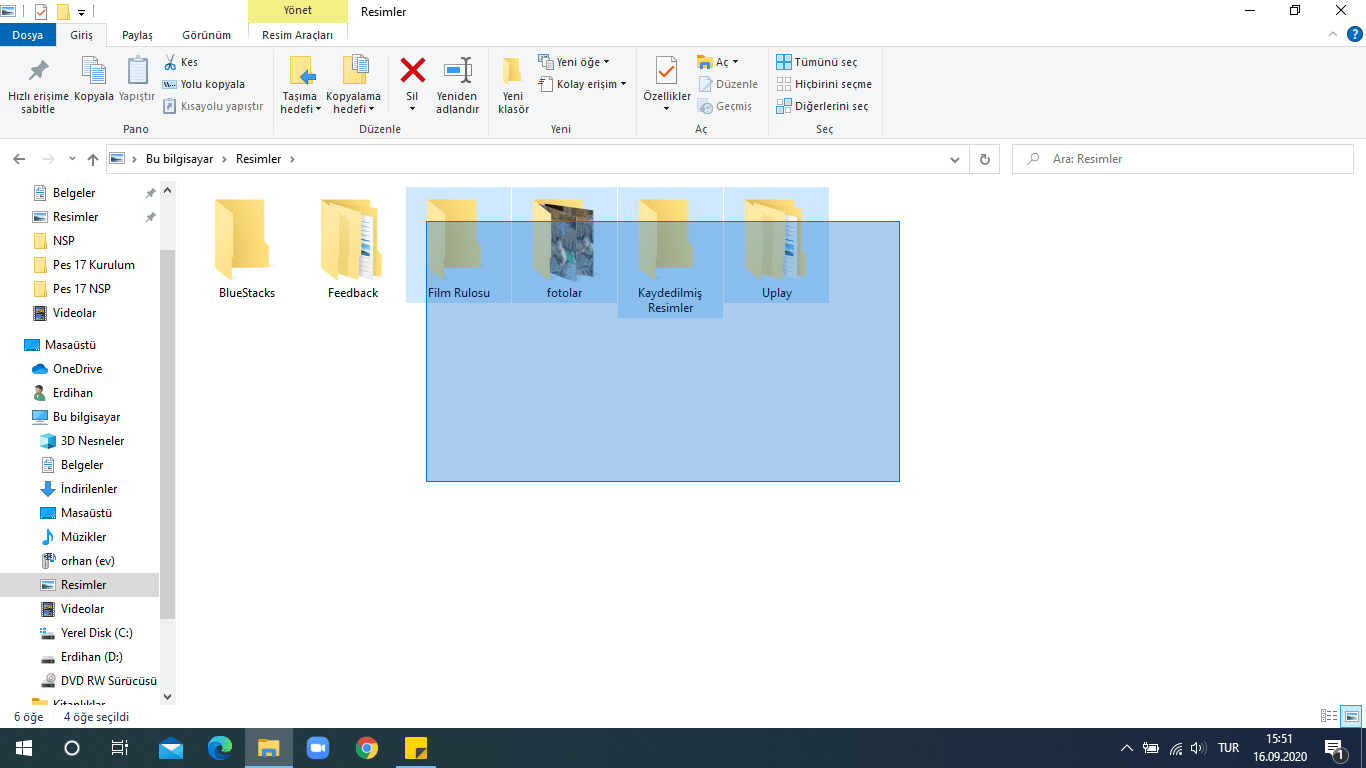The image size is (1366, 768).
Task: Open Özellikler (Properties)
Action: [667, 86]
